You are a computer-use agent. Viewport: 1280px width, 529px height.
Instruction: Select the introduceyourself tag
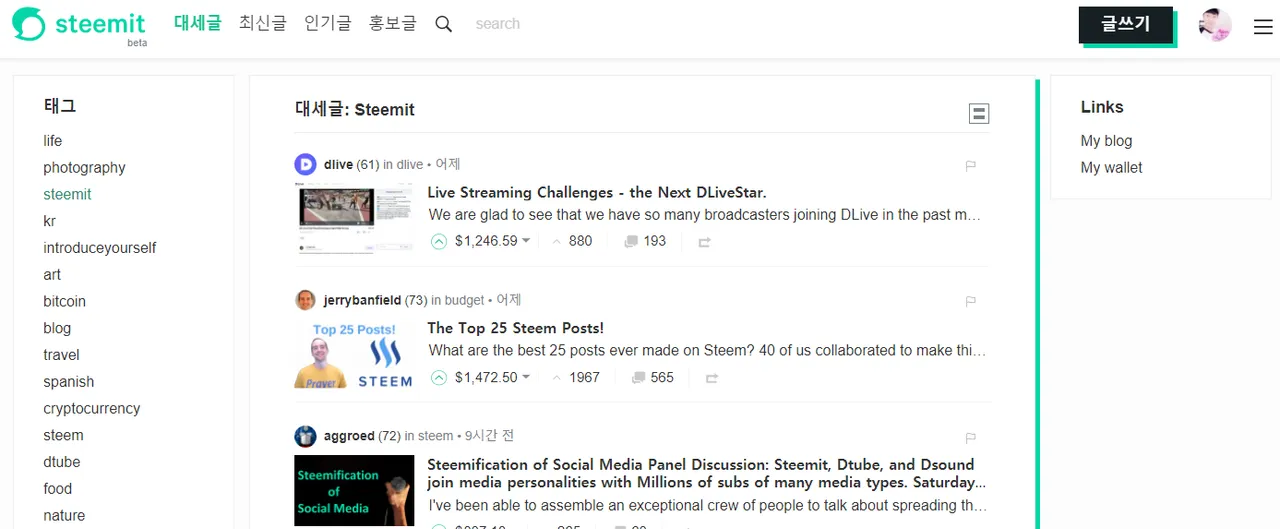click(x=100, y=248)
